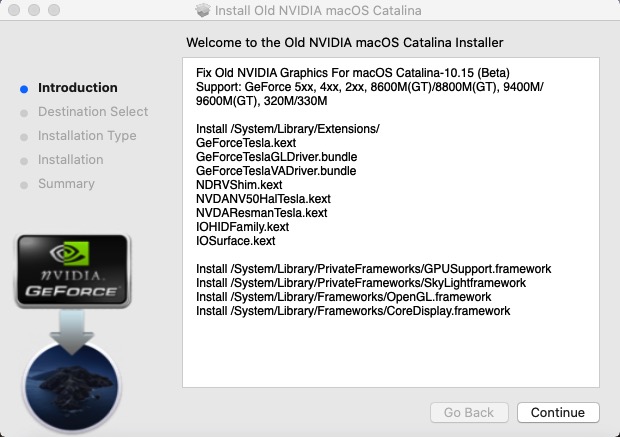The height and width of the screenshot is (438, 620).
Task: Click the text 'Install /System/Library/Extensions/'
Action: click(287, 129)
